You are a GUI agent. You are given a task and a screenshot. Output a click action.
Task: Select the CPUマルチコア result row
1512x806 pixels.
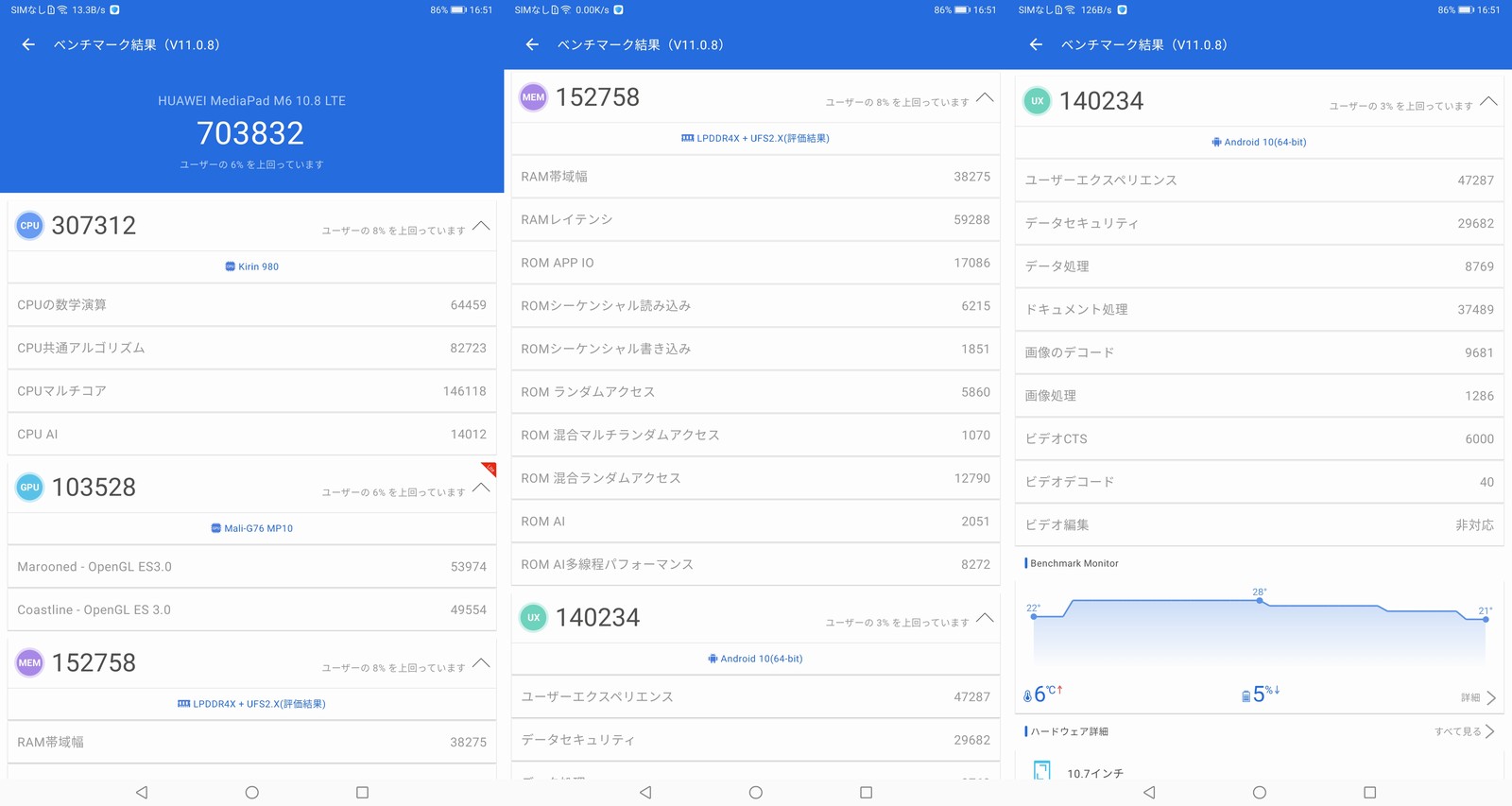pos(251,391)
